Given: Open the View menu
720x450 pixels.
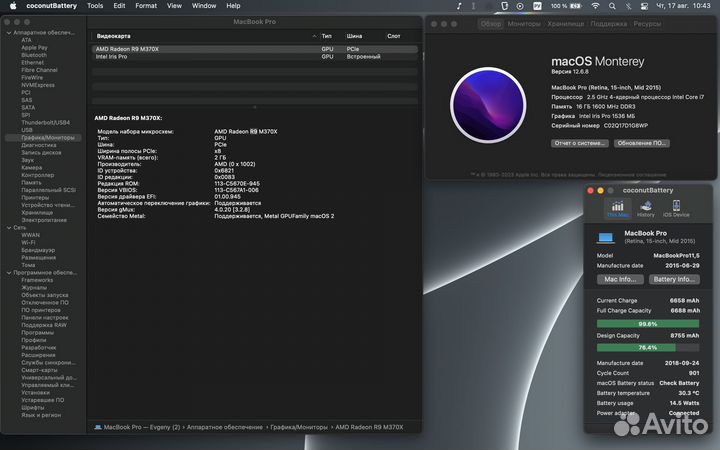Looking at the screenshot, I should click(174, 6).
